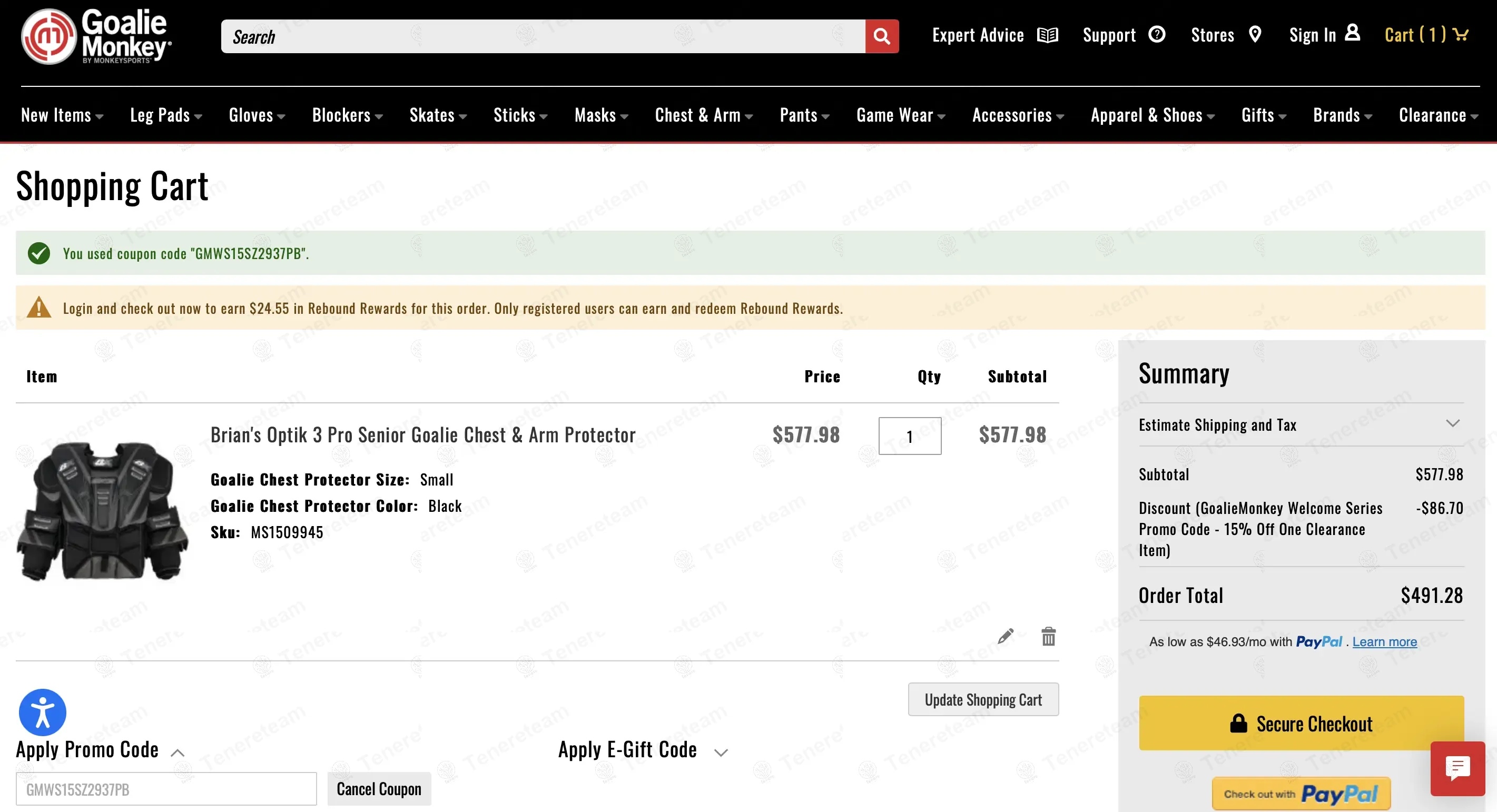1497x812 pixels.
Task: Click the Support link text
Action: 1109,35
